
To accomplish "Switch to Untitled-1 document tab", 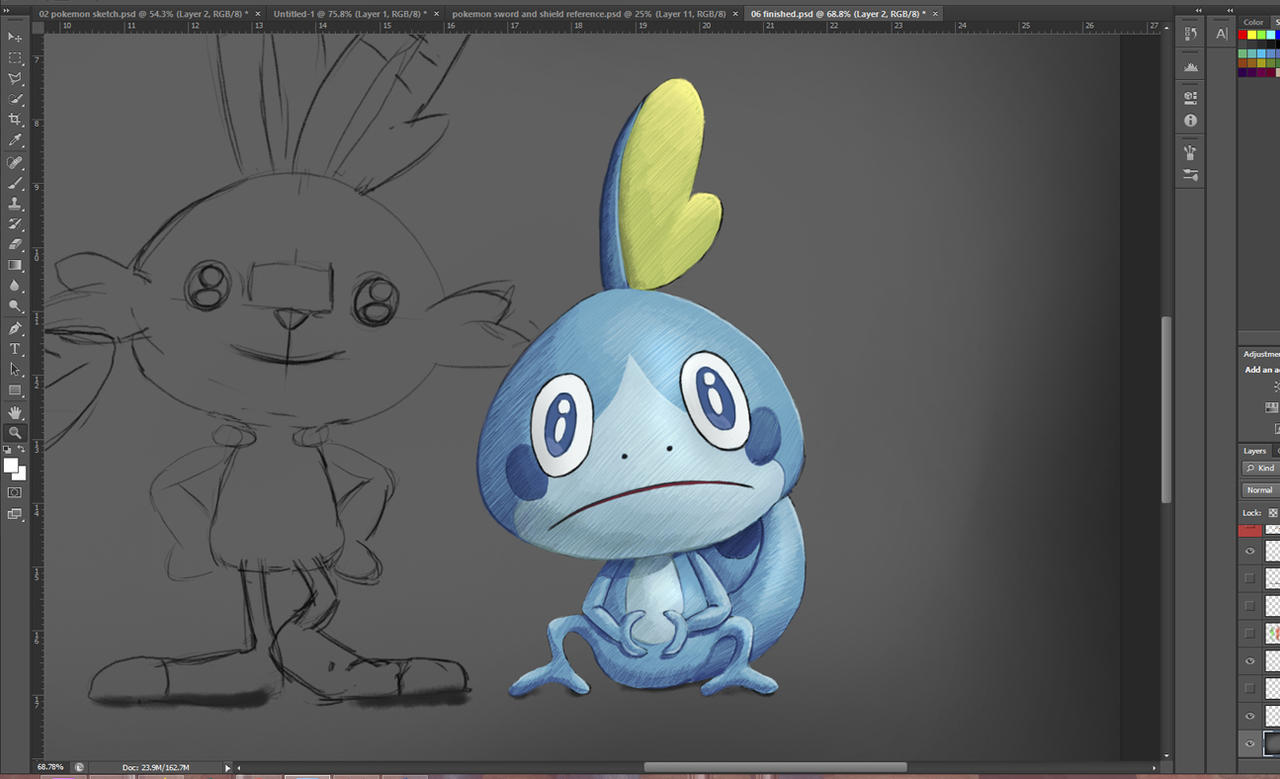I will pyautogui.click(x=350, y=14).
